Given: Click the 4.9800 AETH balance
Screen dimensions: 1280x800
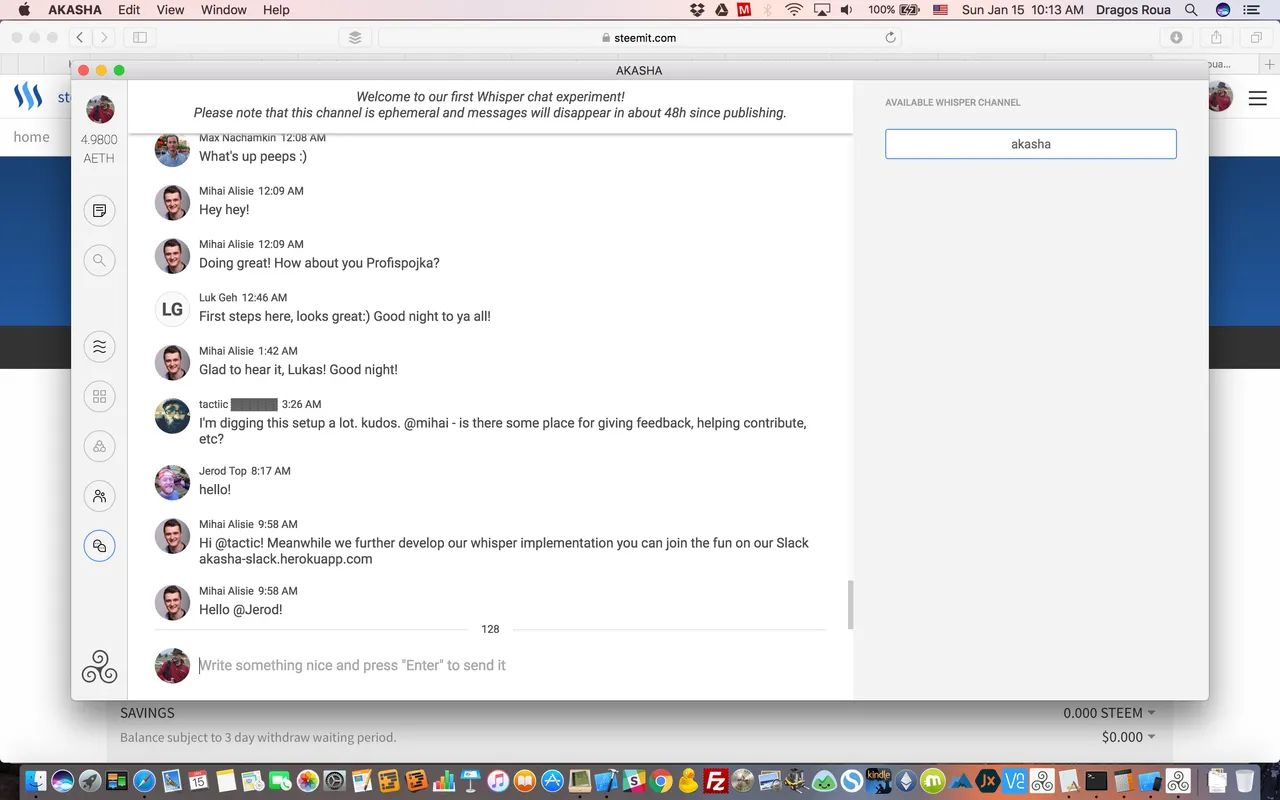Looking at the screenshot, I should 99,149.
